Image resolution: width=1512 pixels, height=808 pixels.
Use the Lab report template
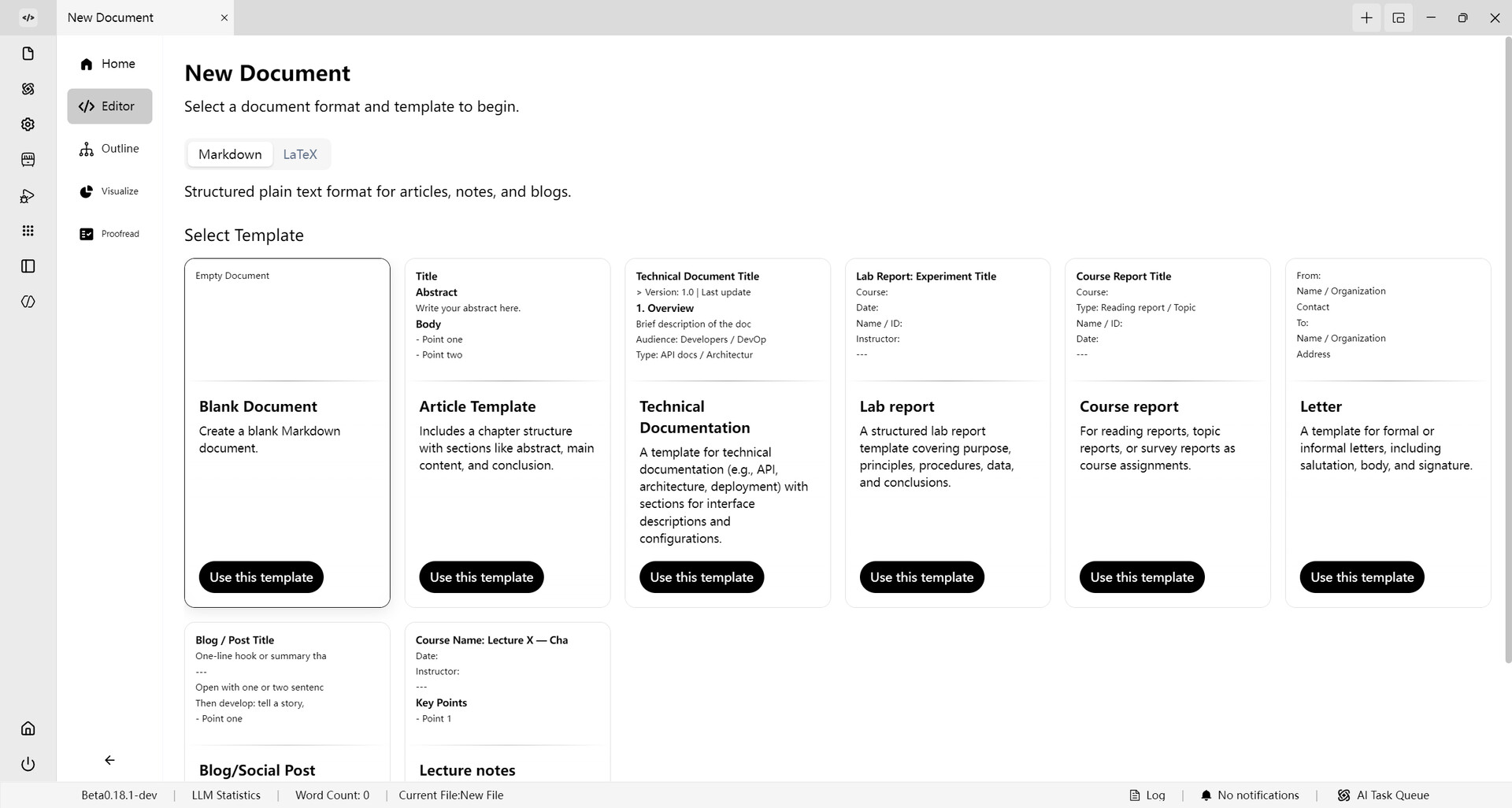tap(921, 577)
